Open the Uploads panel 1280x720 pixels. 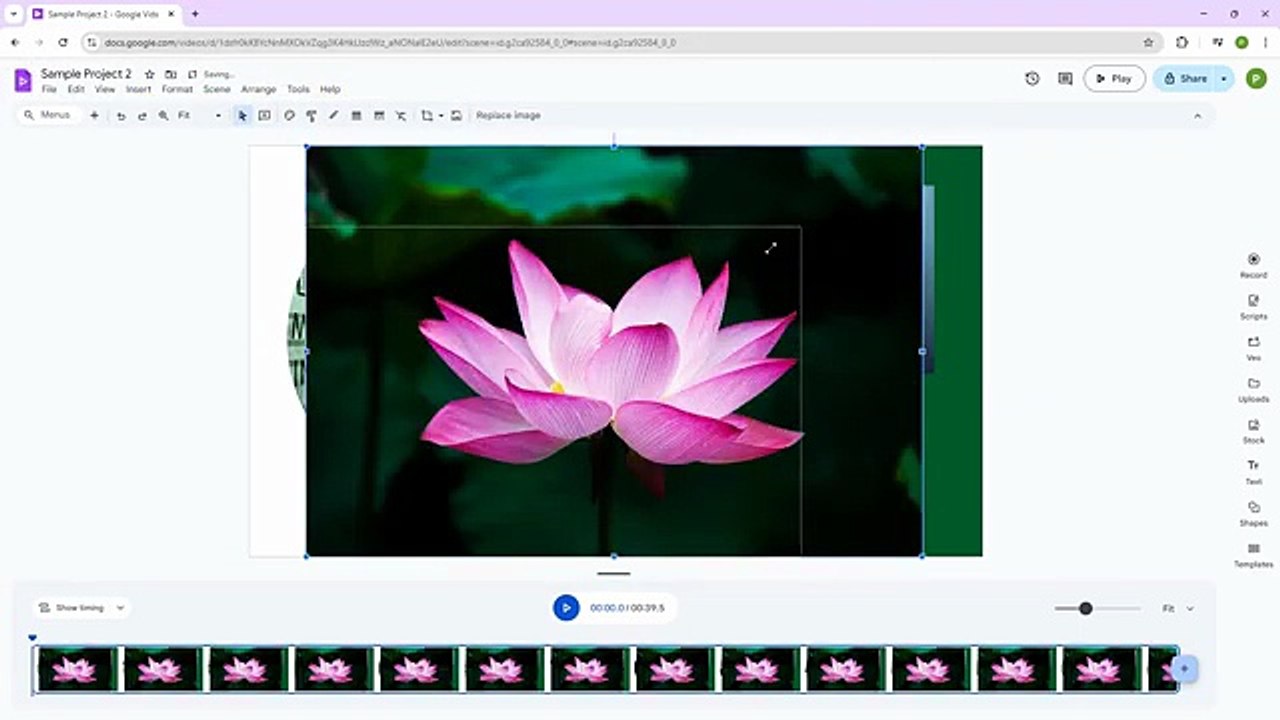(x=1253, y=389)
